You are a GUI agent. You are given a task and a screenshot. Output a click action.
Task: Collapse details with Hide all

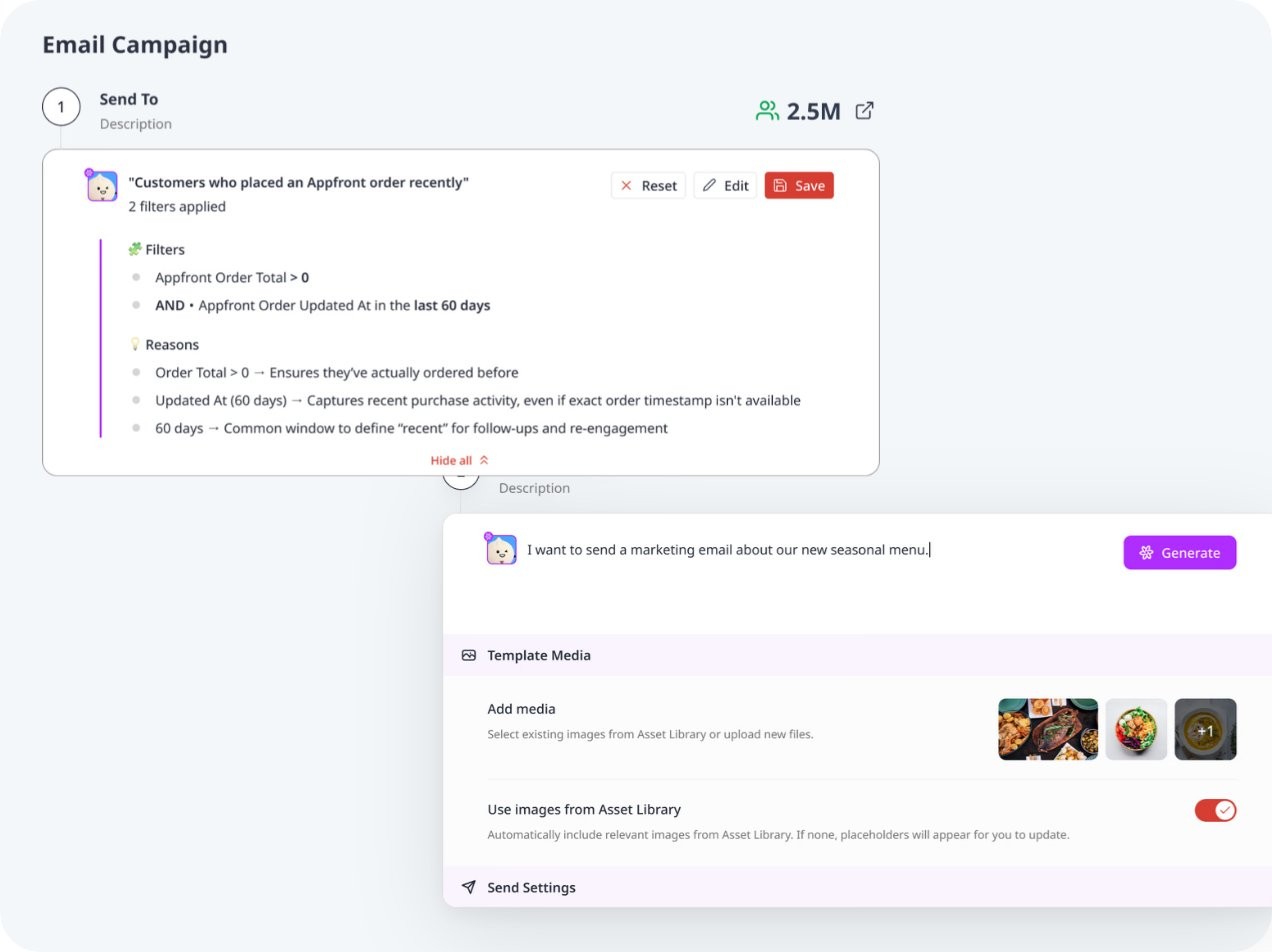pyautogui.click(x=460, y=460)
